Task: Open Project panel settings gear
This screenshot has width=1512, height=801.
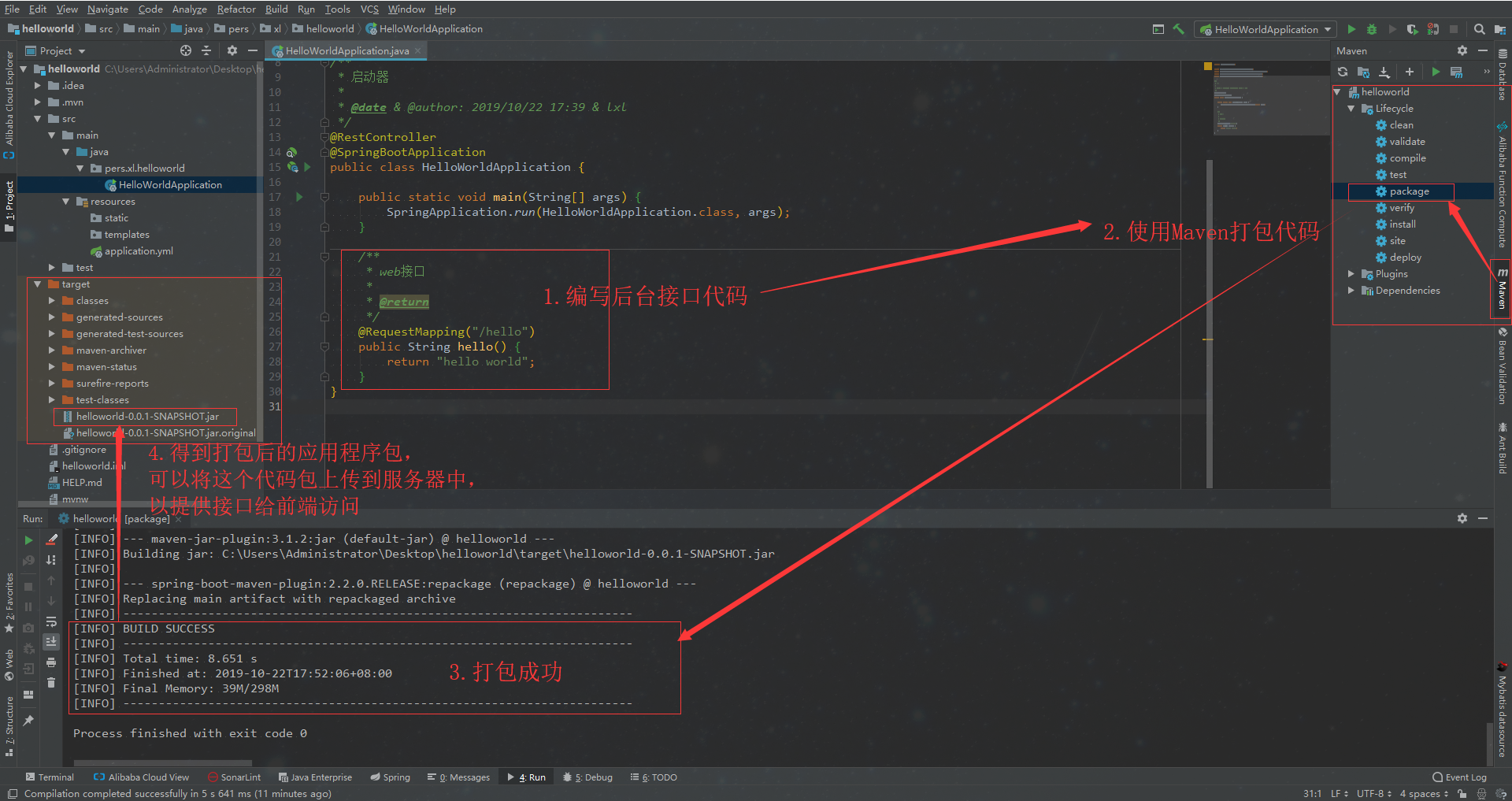Action: click(x=232, y=50)
